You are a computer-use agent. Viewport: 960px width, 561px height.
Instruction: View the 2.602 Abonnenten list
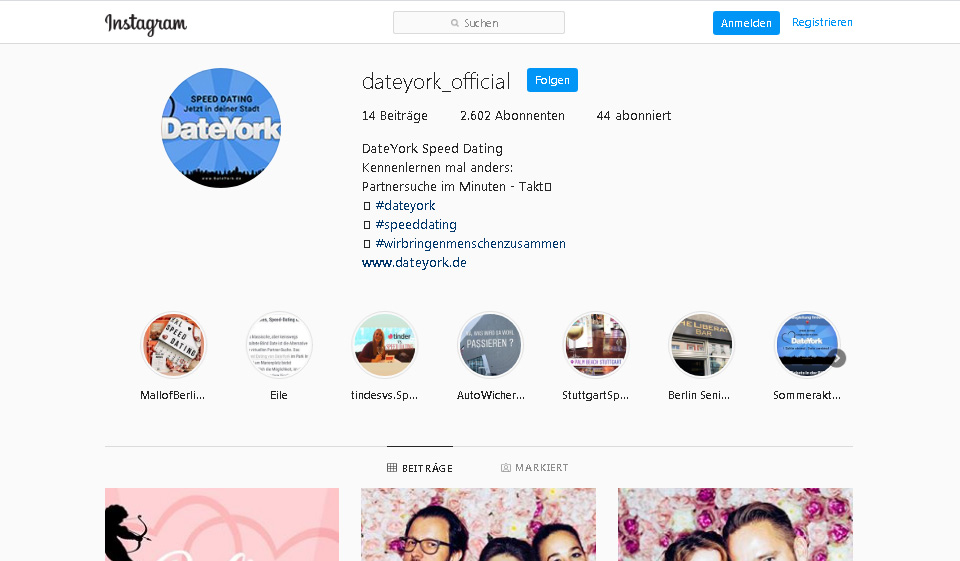point(512,116)
